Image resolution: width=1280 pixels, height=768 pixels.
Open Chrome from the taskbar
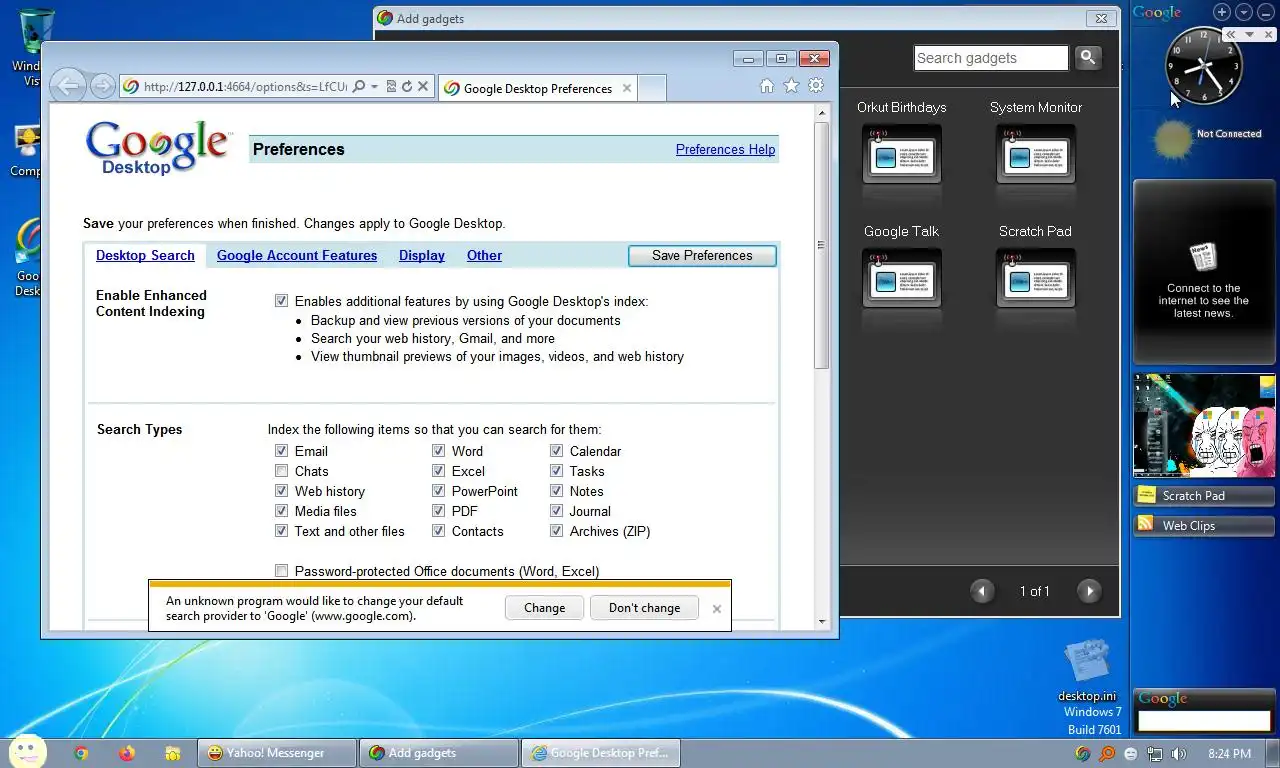coord(81,753)
